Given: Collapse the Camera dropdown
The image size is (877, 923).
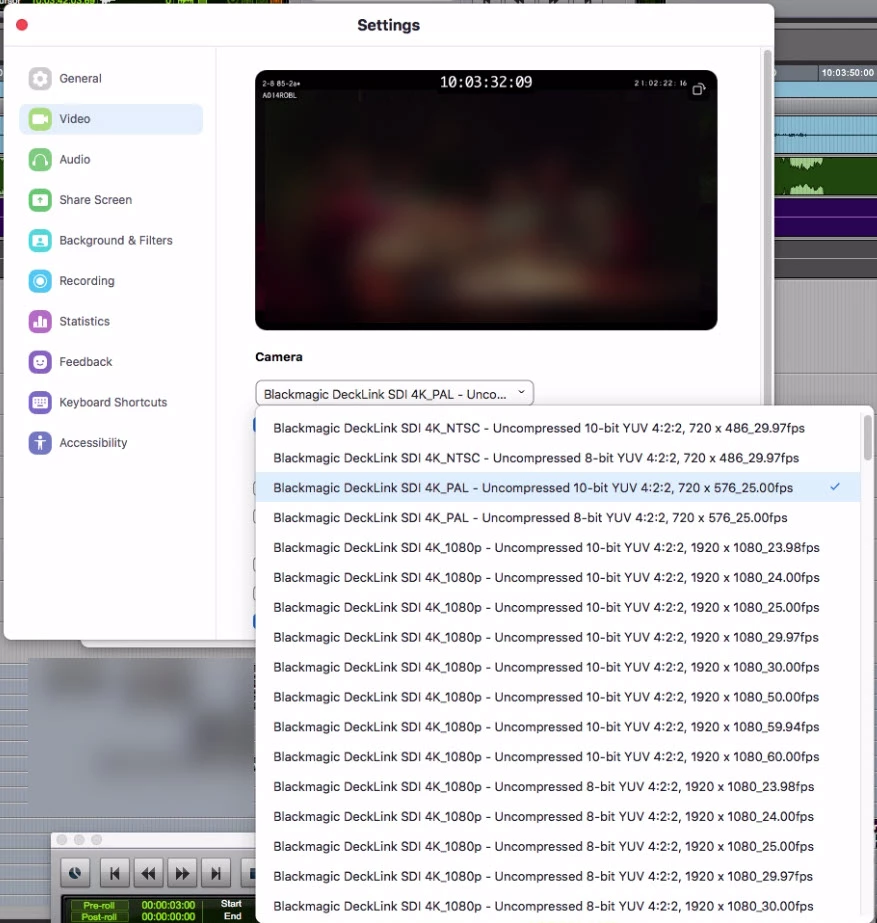Looking at the screenshot, I should (x=394, y=393).
